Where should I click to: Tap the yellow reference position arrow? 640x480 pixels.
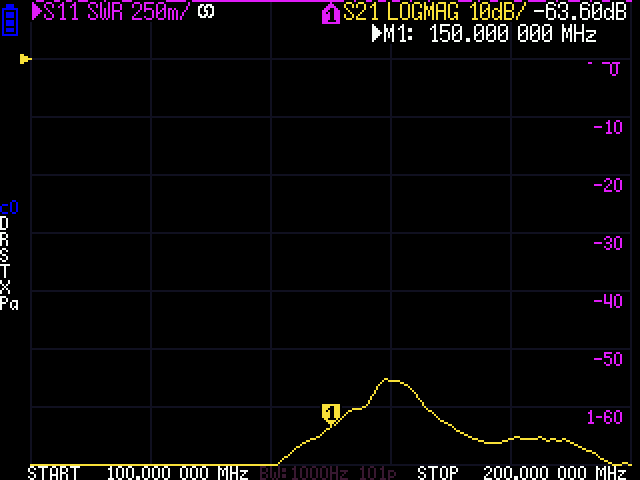(25, 60)
